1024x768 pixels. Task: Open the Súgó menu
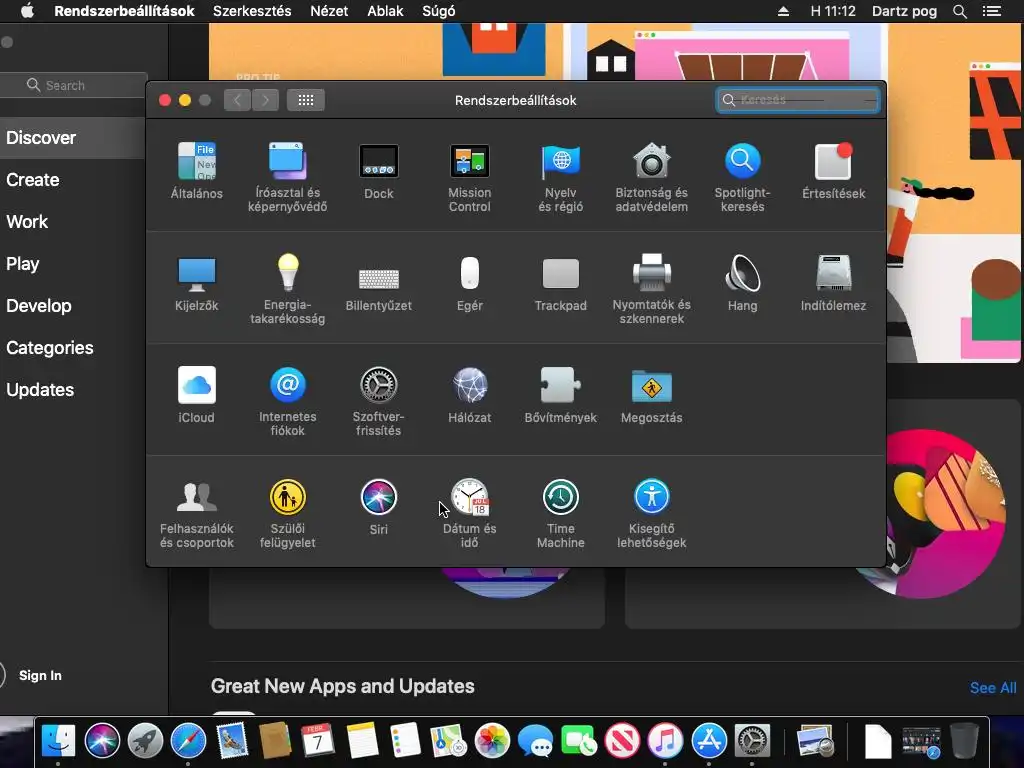click(439, 11)
